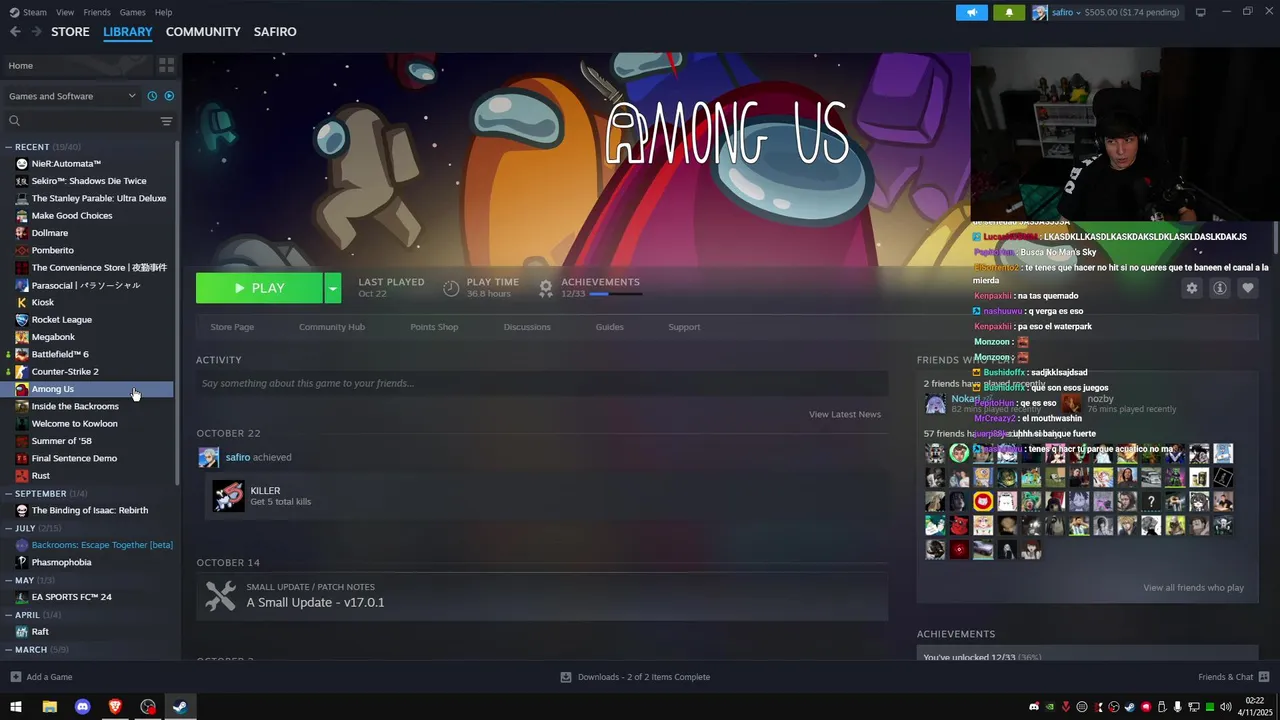The height and width of the screenshot is (720, 1280).
Task: Open File Explorer from taskbar
Action: (49, 707)
